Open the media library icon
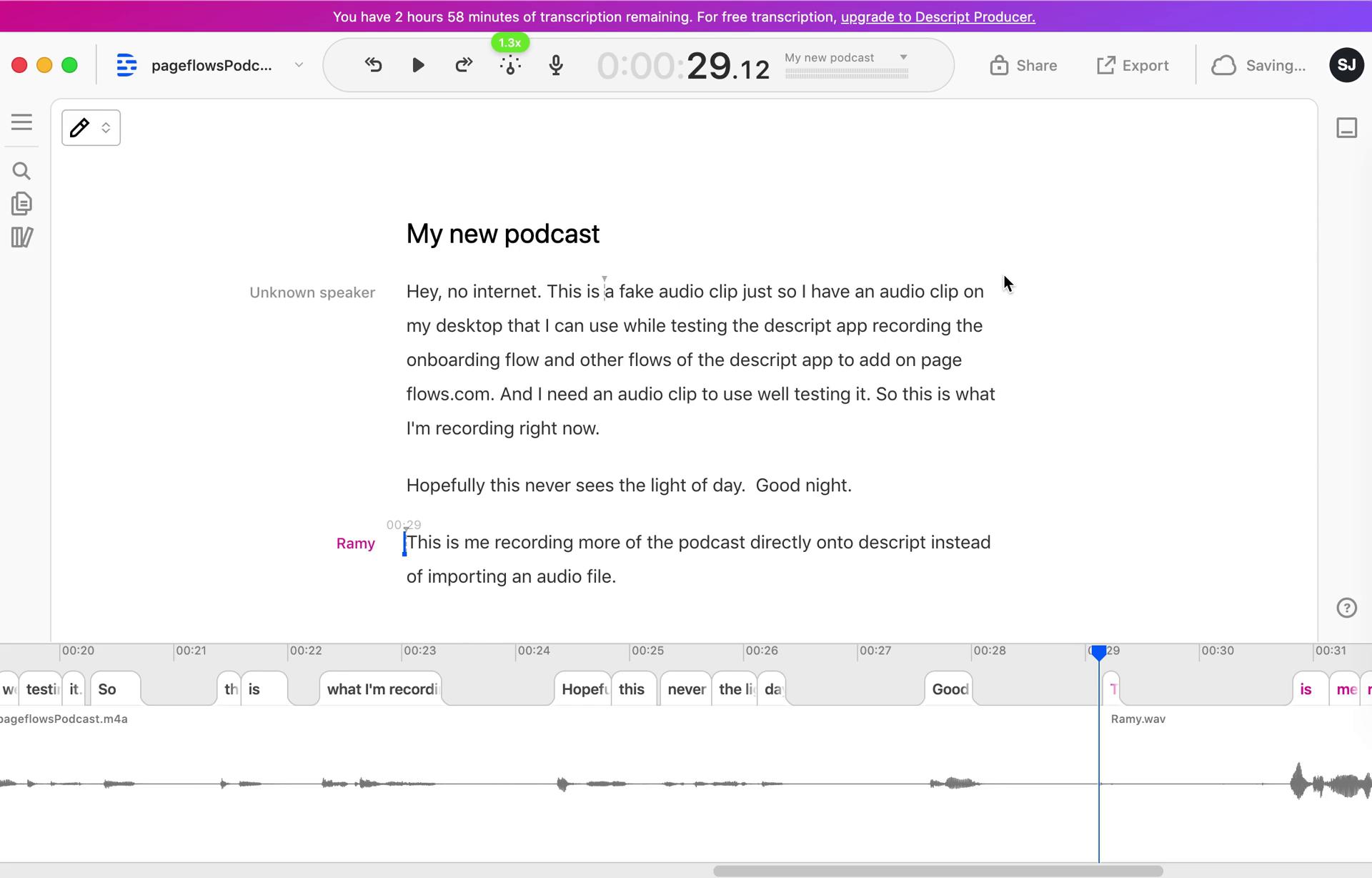Image resolution: width=1372 pixels, height=878 pixels. coord(21,237)
